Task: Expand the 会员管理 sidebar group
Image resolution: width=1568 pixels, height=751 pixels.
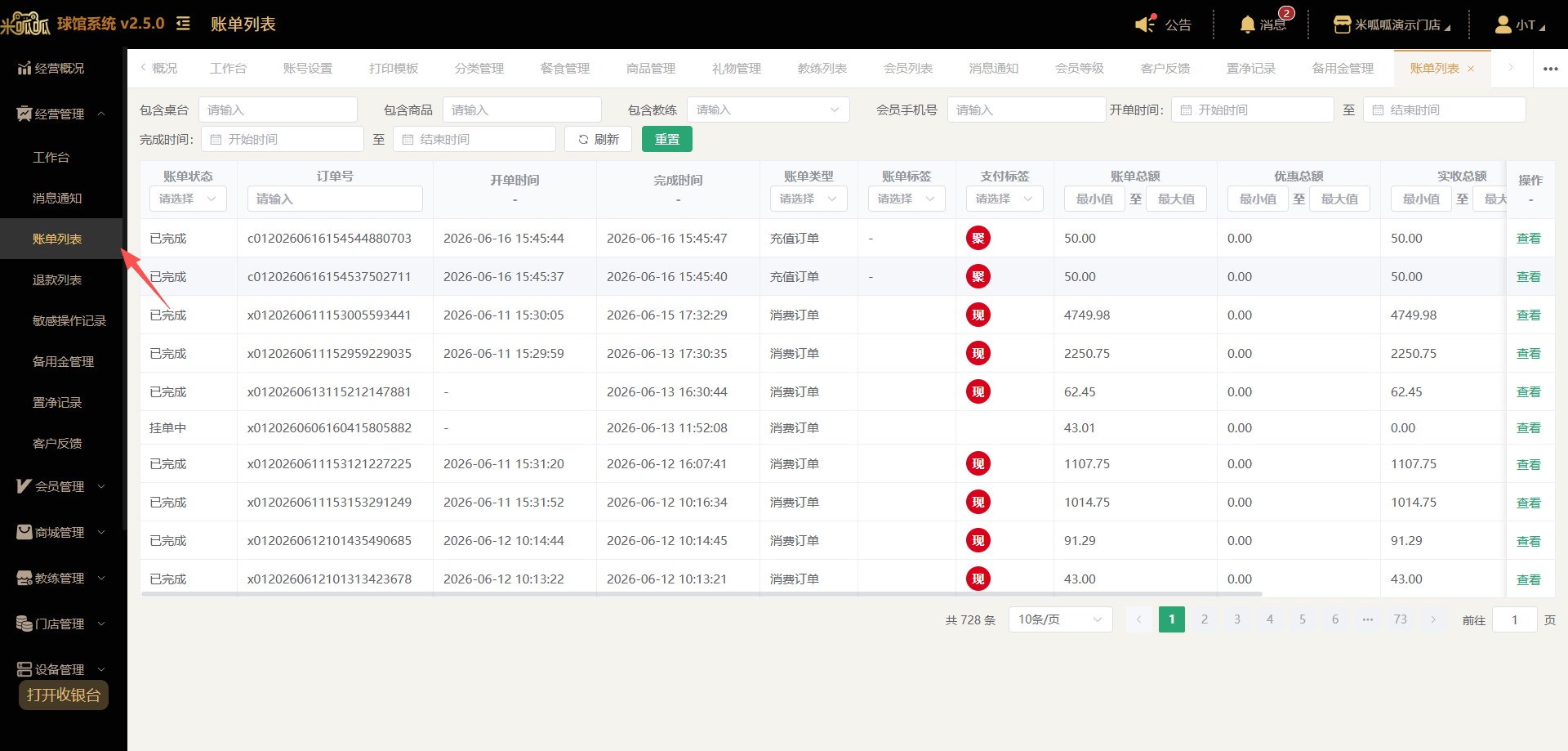Action: point(61,486)
